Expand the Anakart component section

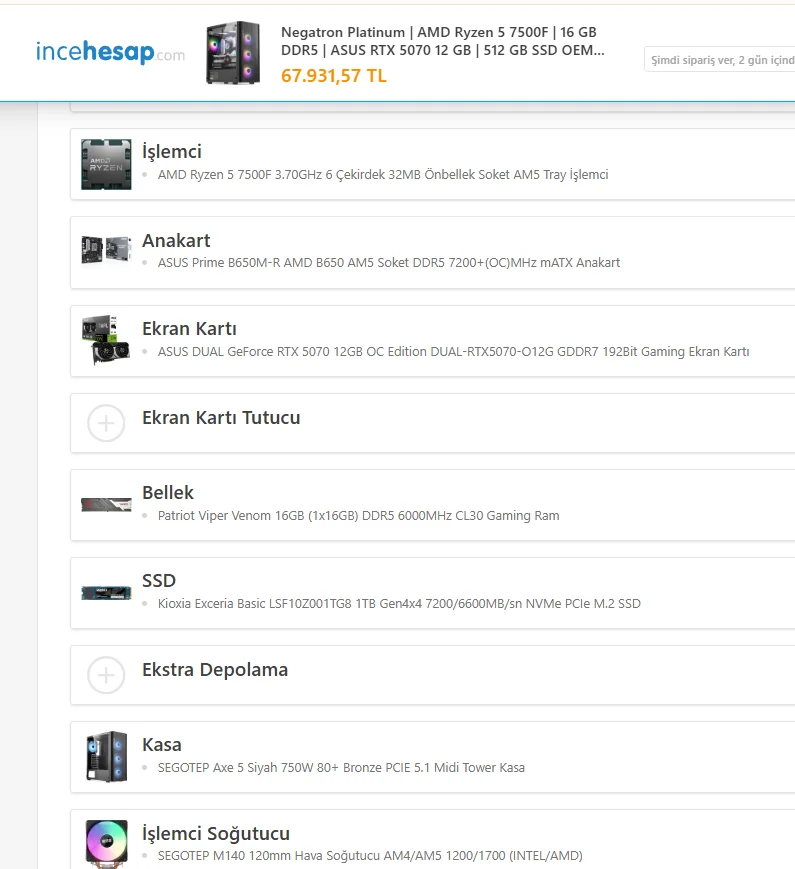pyautogui.click(x=432, y=252)
